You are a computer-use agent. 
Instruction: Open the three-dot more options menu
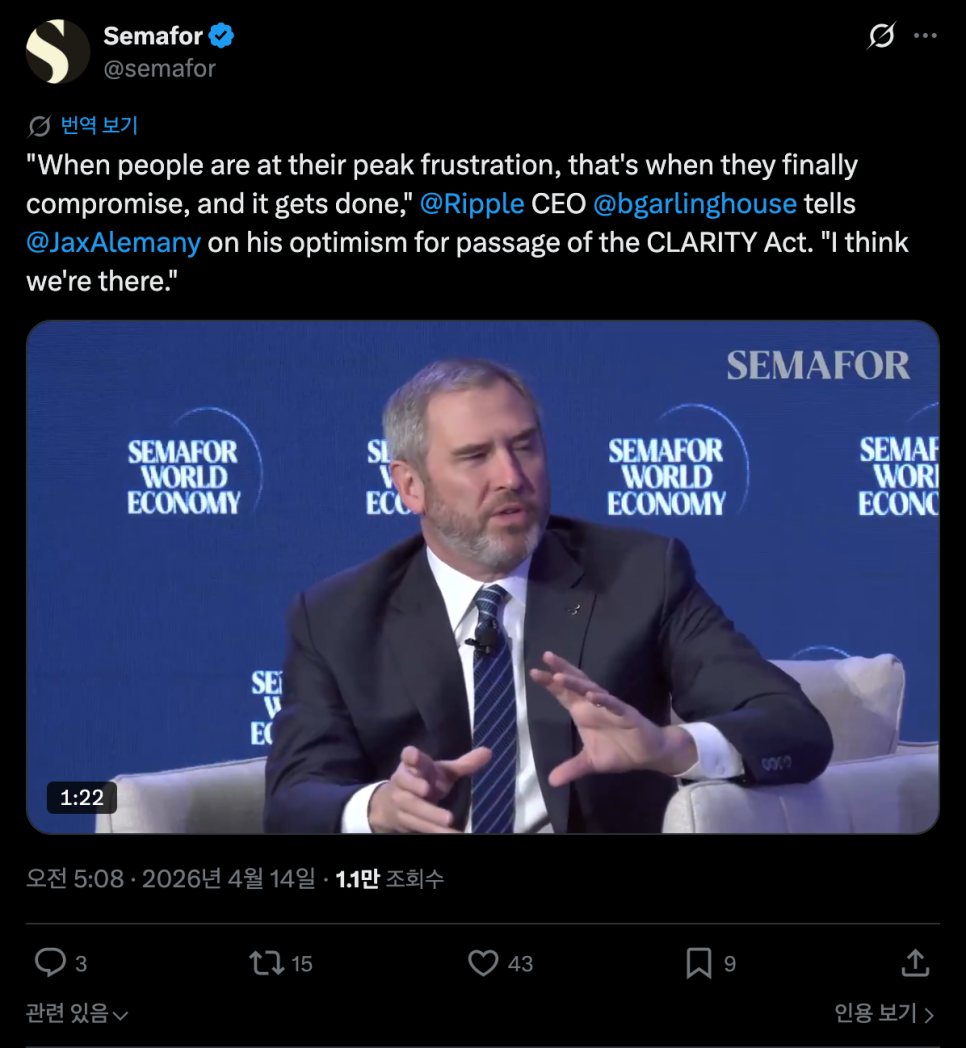click(926, 36)
